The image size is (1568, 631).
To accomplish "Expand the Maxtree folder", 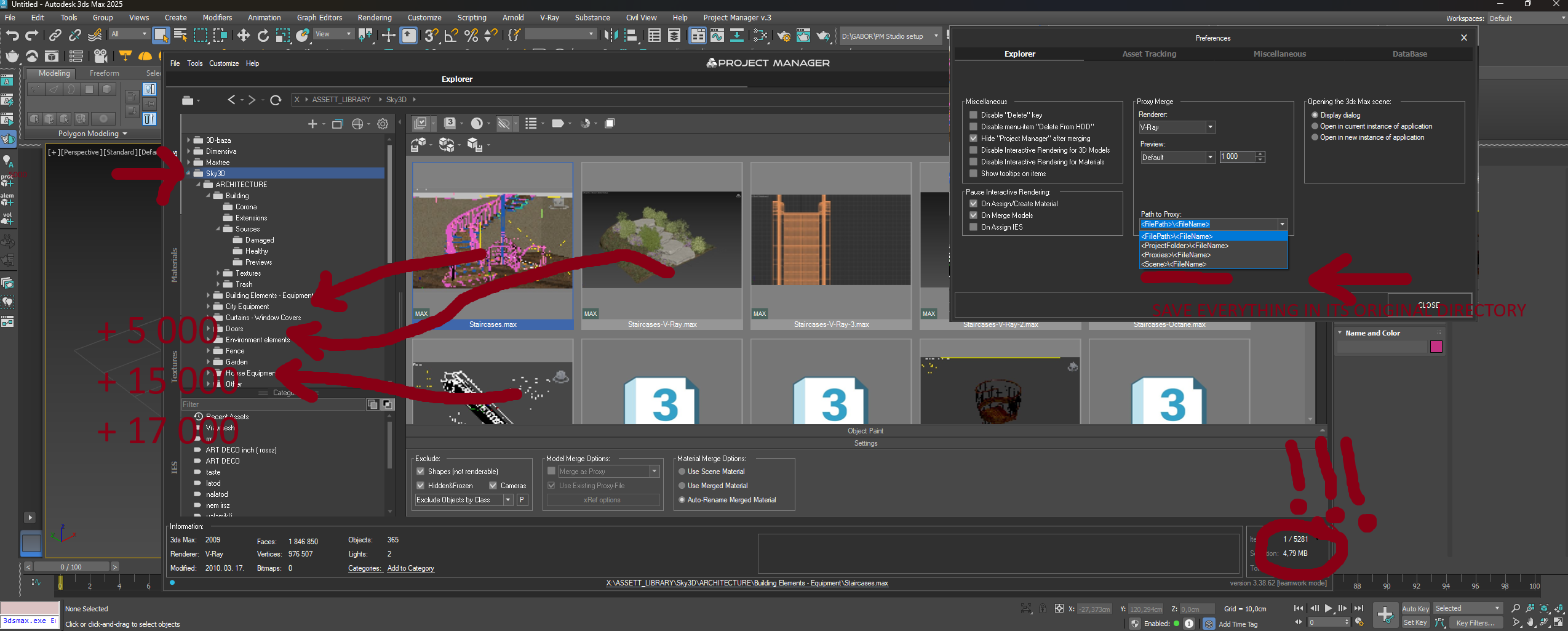I will pos(188,162).
